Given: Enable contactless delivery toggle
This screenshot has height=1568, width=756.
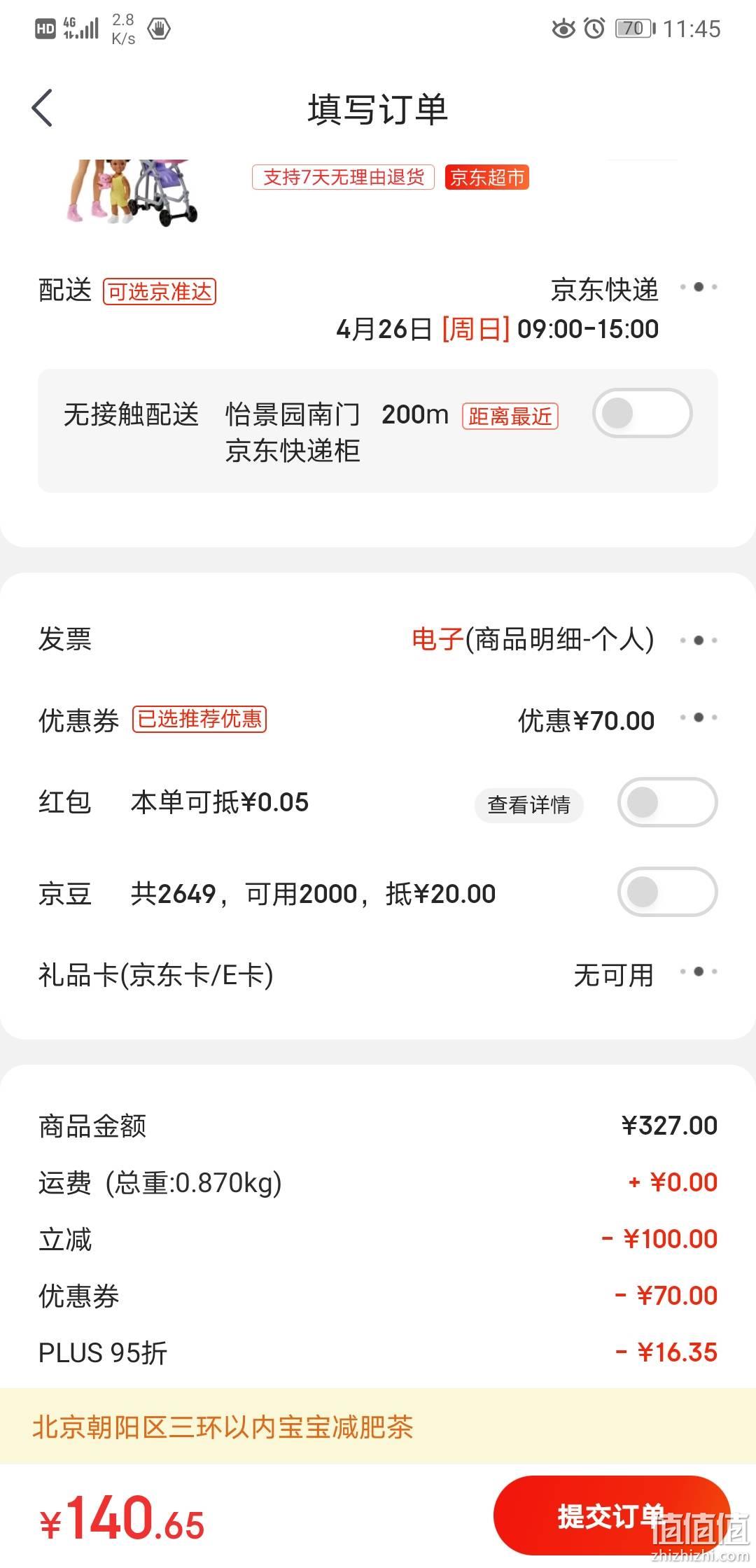Looking at the screenshot, I should pos(642,414).
